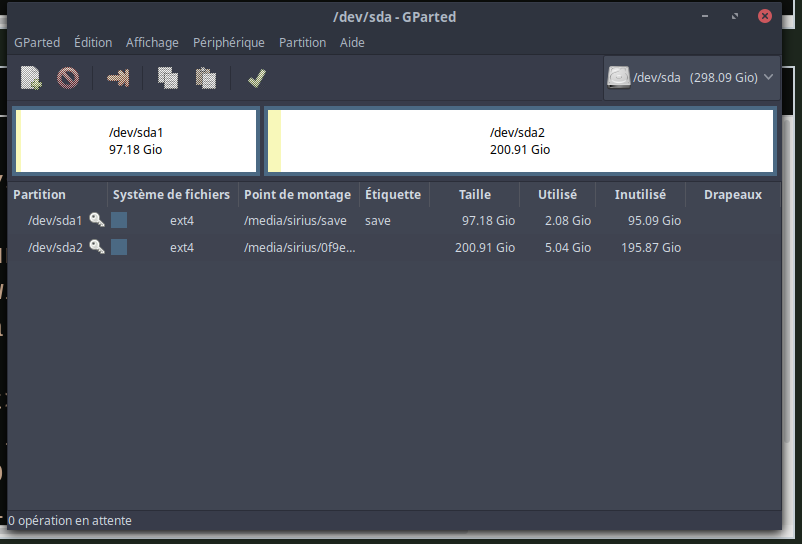Viewport: 802px width, 544px height.
Task: Open the Partition menu in the menu bar
Action: [x=302, y=43]
